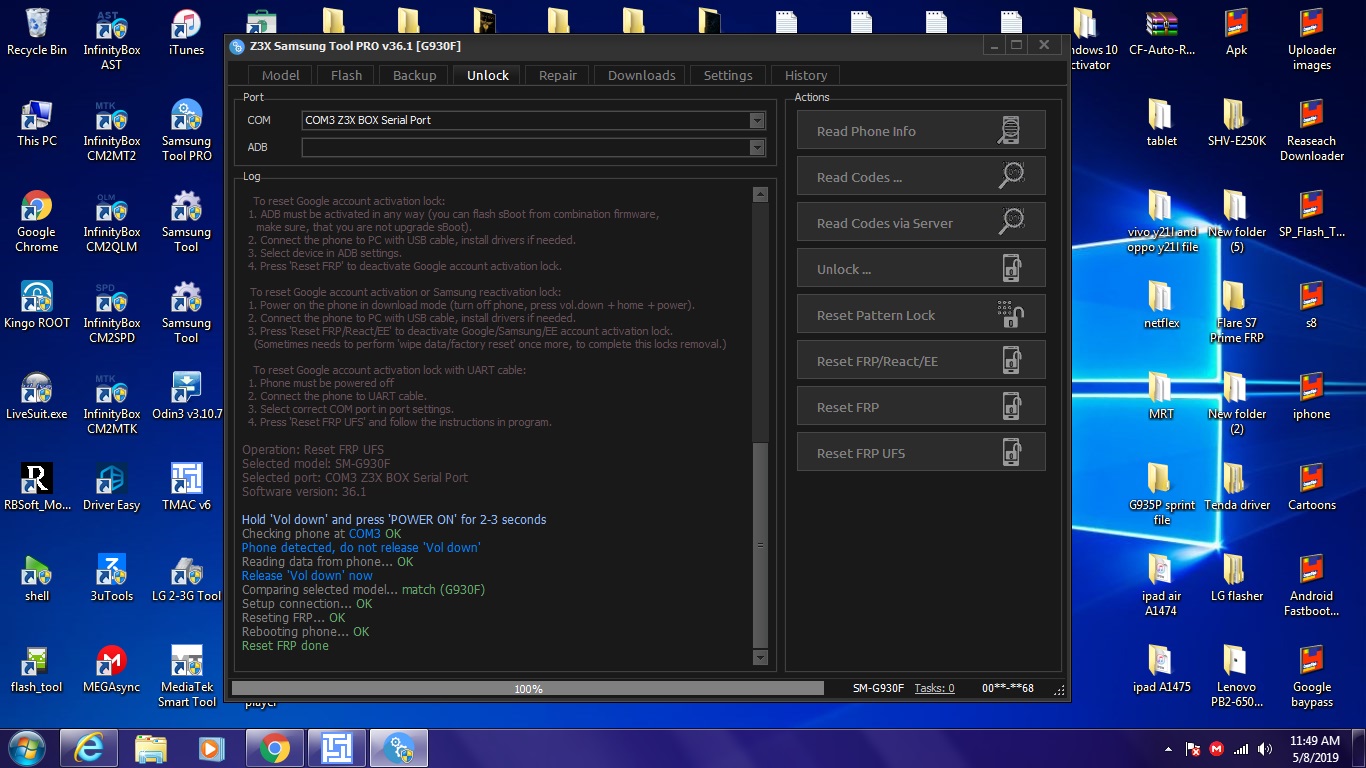Launch Kingo ROOT from desktop
The width and height of the screenshot is (1366, 768).
(37, 306)
